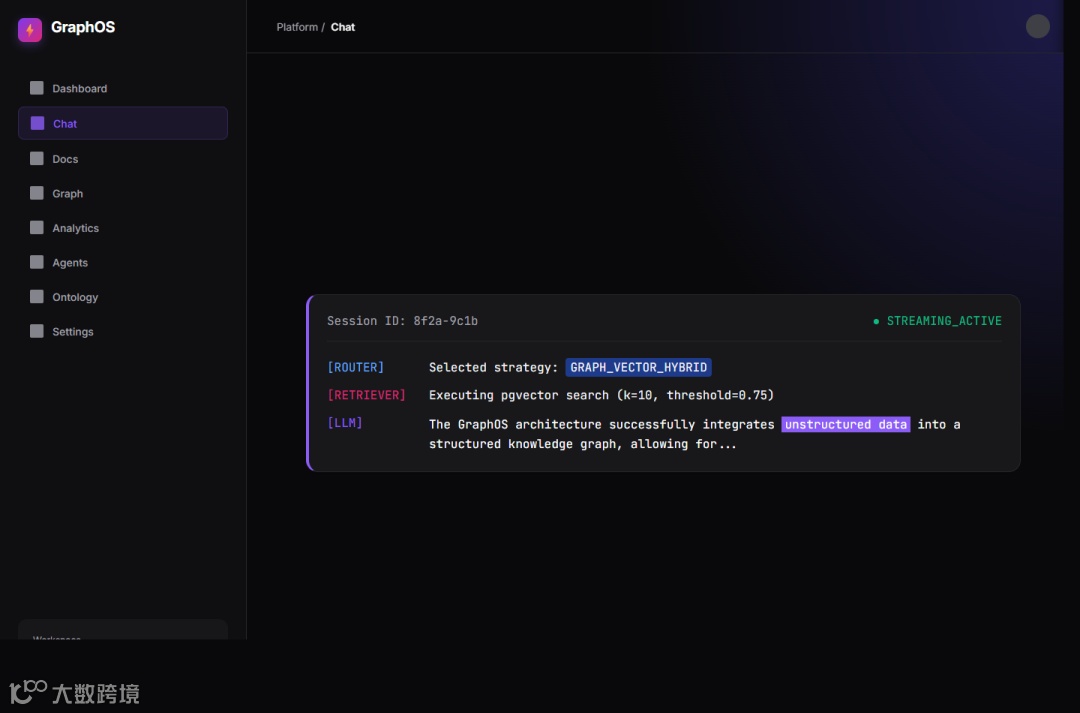This screenshot has width=1080, height=713.
Task: Click the GraphOS brand name
Action: 83,28
